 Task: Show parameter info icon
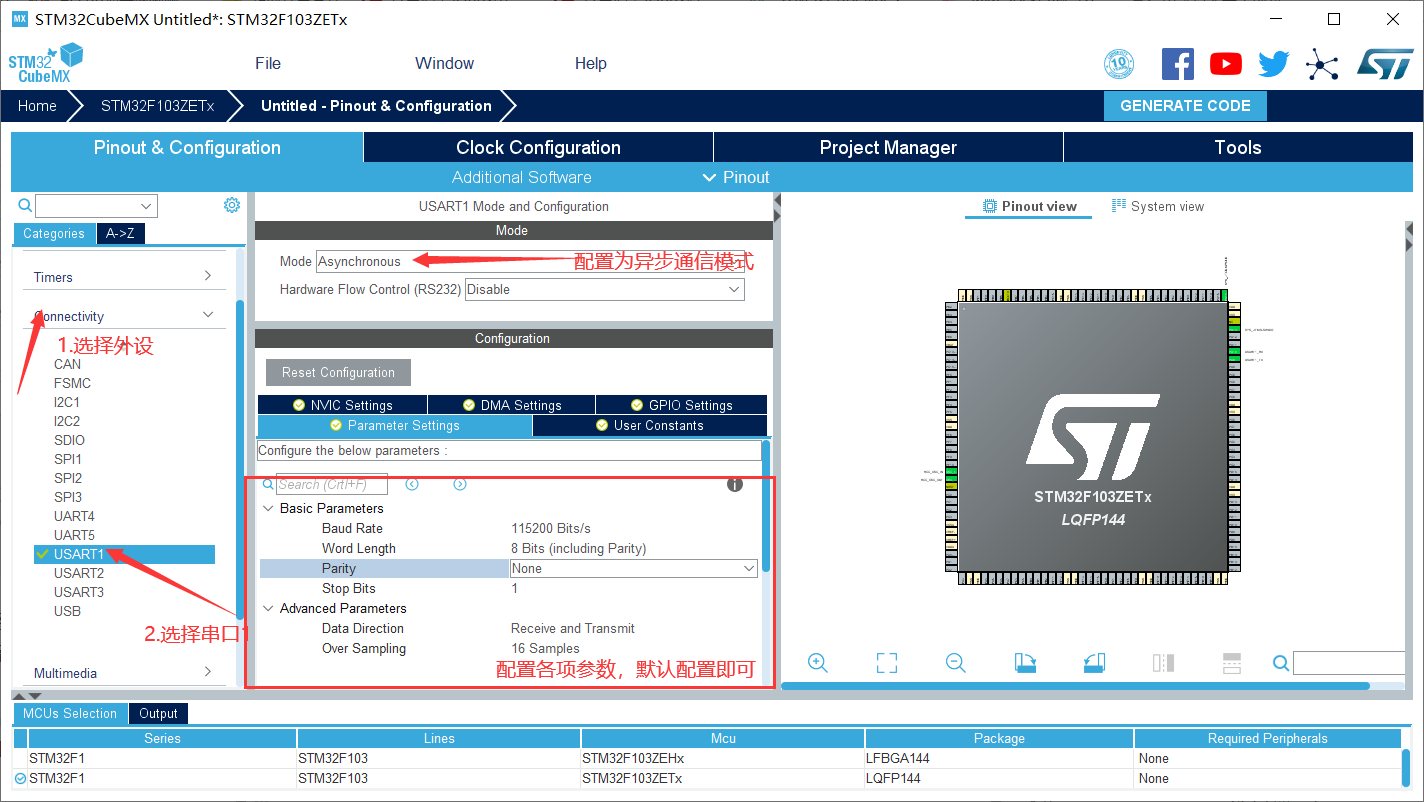pyautogui.click(x=735, y=484)
